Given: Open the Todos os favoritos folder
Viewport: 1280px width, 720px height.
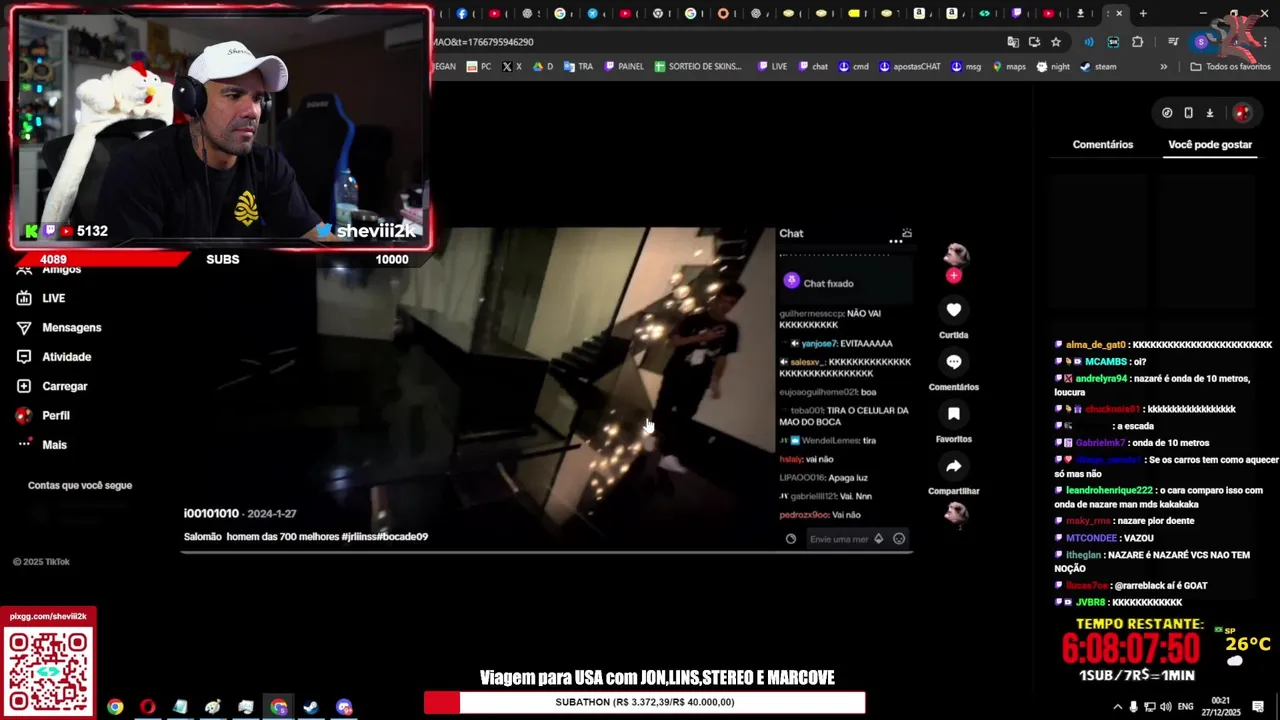Looking at the screenshot, I should pos(1230,66).
